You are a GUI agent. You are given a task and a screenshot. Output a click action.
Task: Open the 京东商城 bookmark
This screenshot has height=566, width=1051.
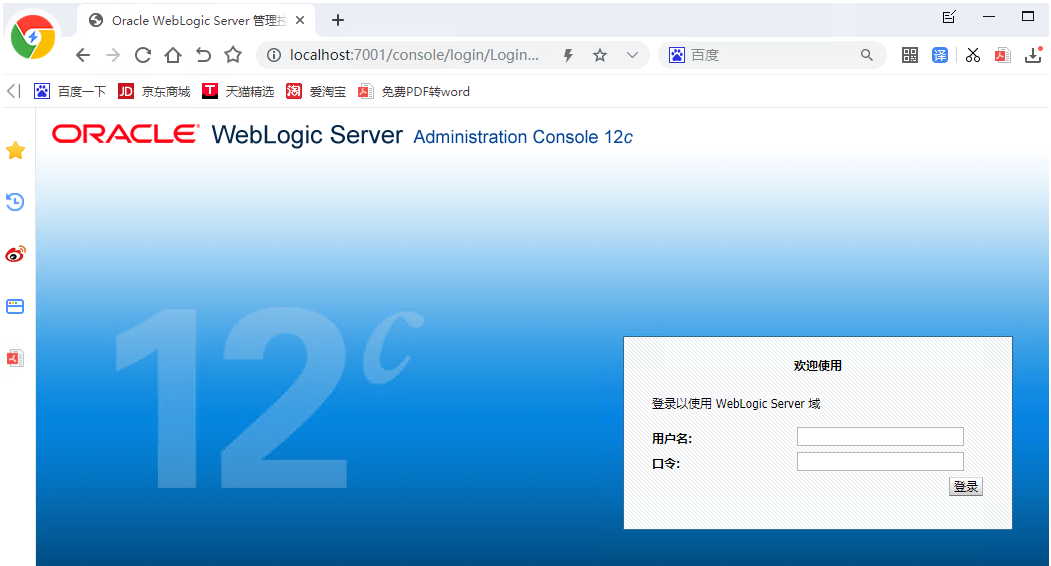(154, 91)
